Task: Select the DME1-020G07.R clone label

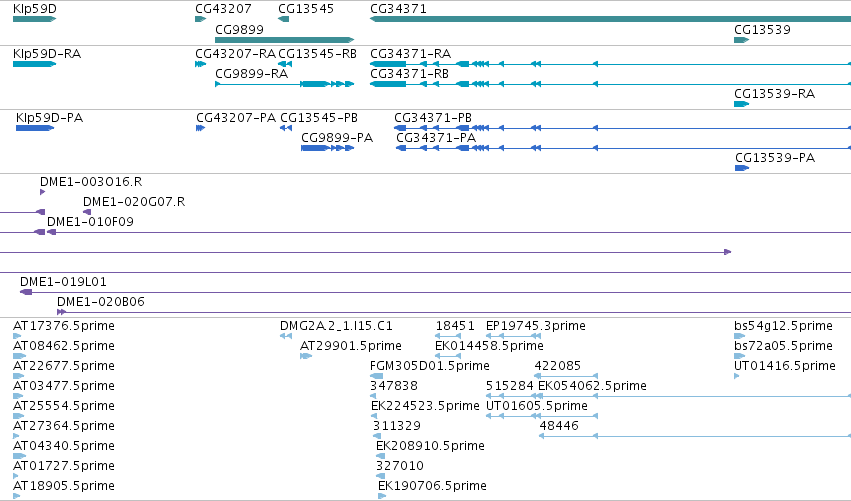Action: pyautogui.click(x=134, y=202)
